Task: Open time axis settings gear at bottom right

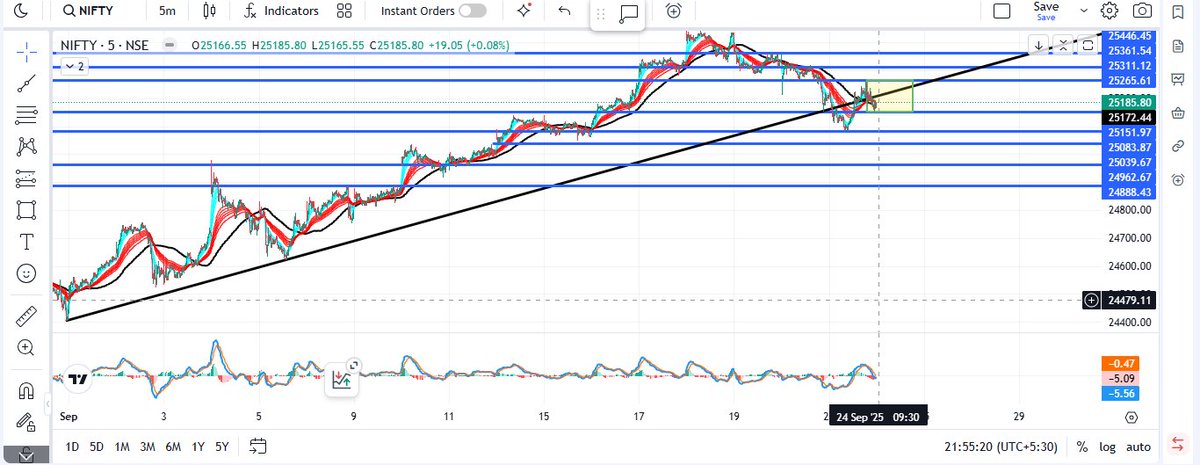Action: click(1130, 416)
